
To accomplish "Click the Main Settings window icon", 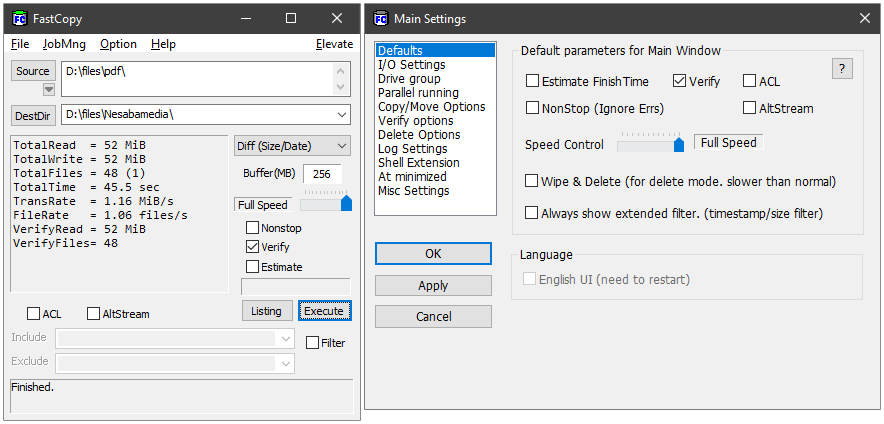I will 381,19.
